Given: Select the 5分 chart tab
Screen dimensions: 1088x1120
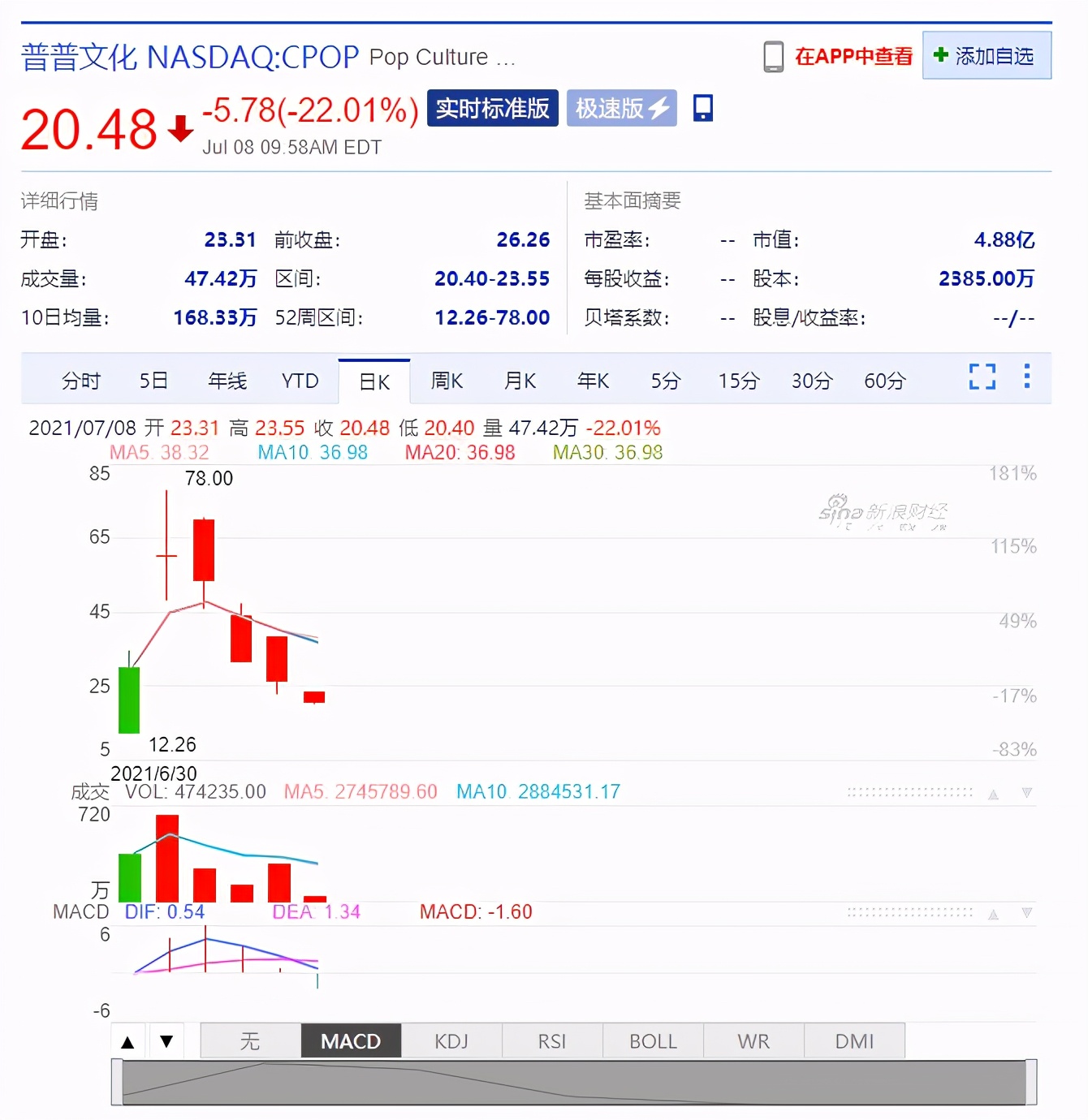Looking at the screenshot, I should click(665, 381).
